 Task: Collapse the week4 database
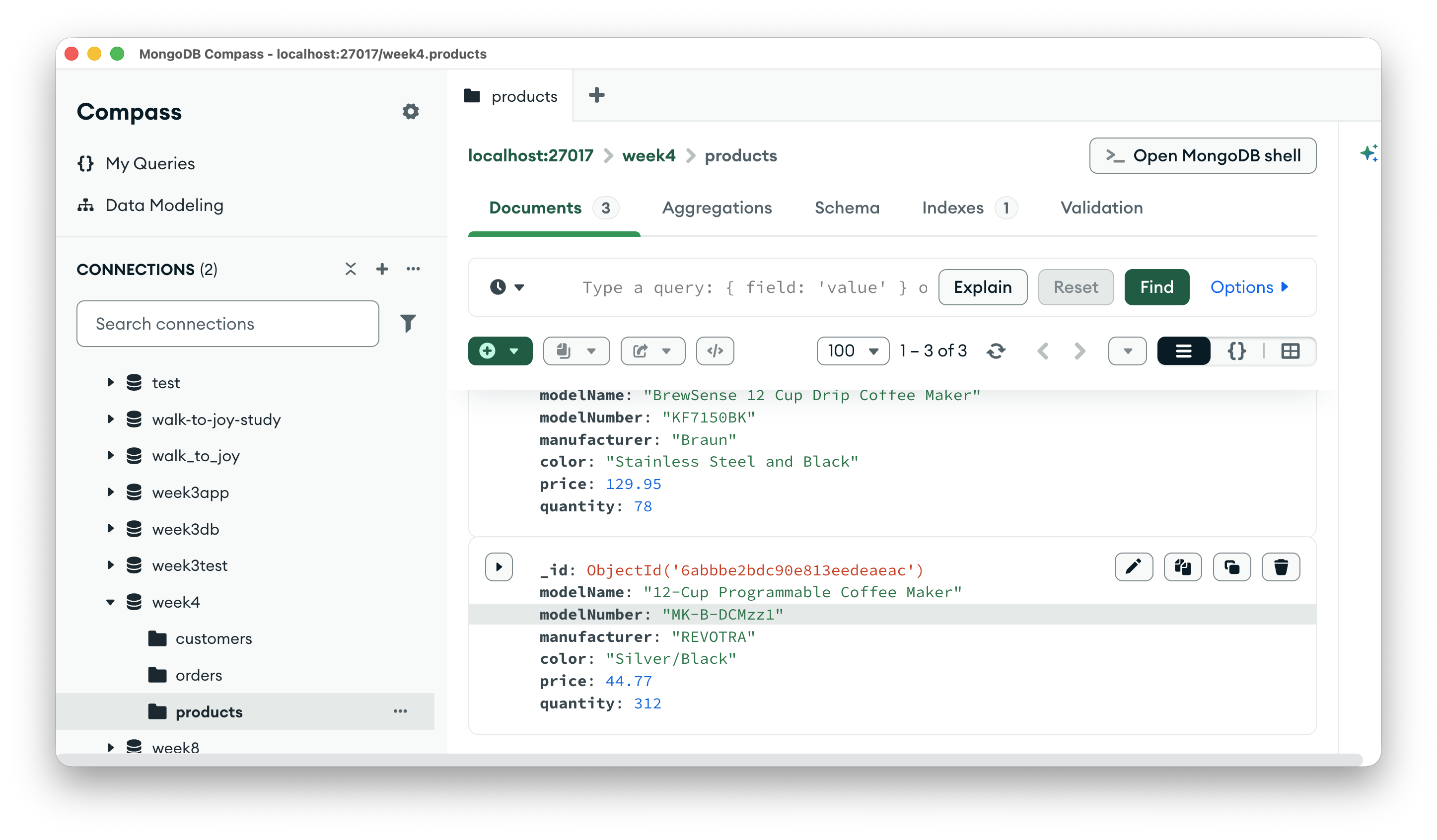(x=110, y=602)
